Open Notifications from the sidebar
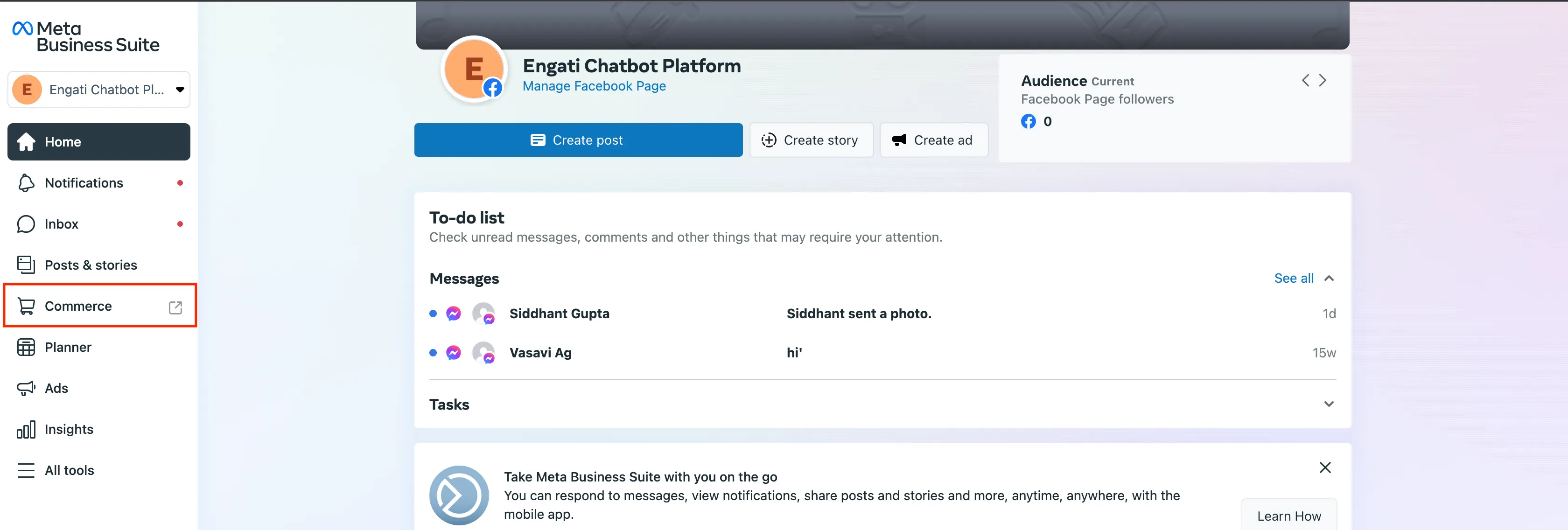 98,182
